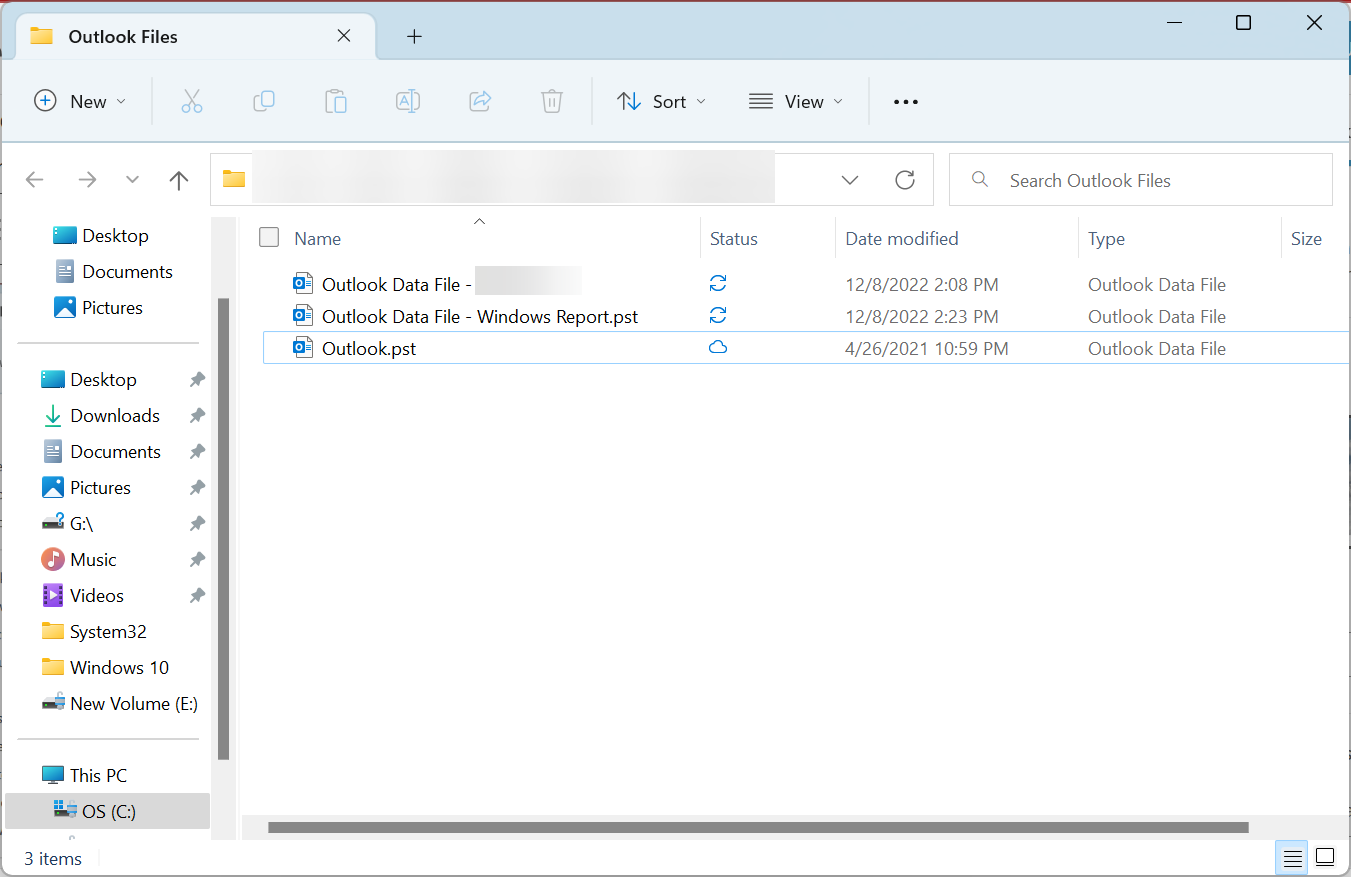
Task: Select Outlook Data File - Windows Report.pst
Action: pos(480,317)
